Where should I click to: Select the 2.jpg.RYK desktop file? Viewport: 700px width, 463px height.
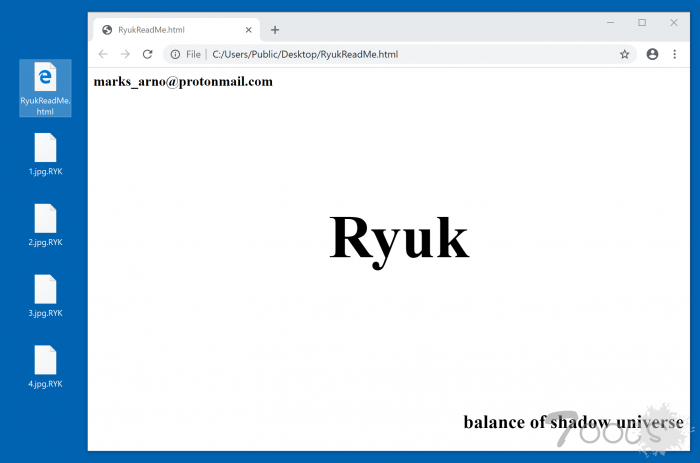[x=45, y=225]
